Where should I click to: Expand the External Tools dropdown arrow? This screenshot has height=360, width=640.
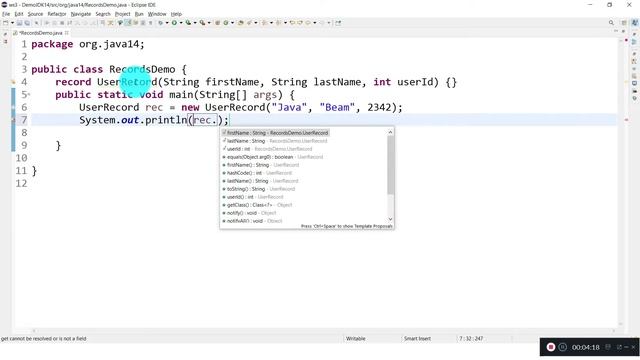pos(209,23)
